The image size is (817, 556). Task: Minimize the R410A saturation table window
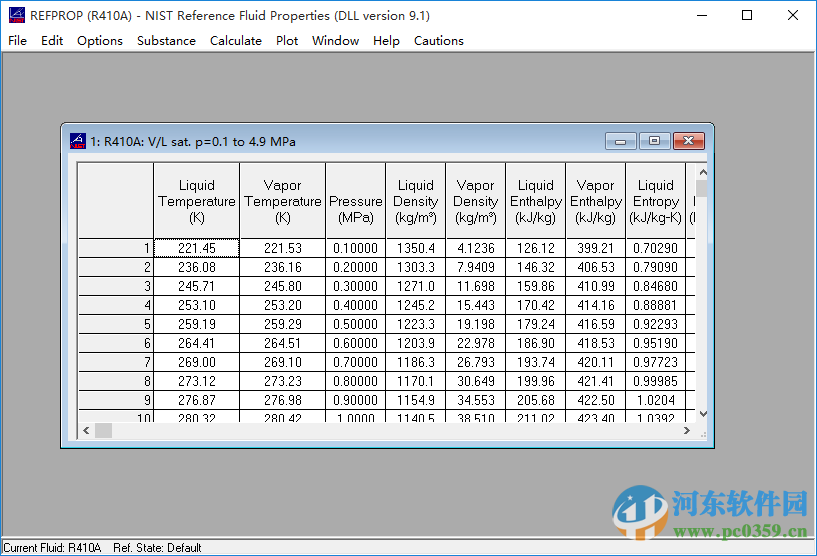pyautogui.click(x=621, y=141)
